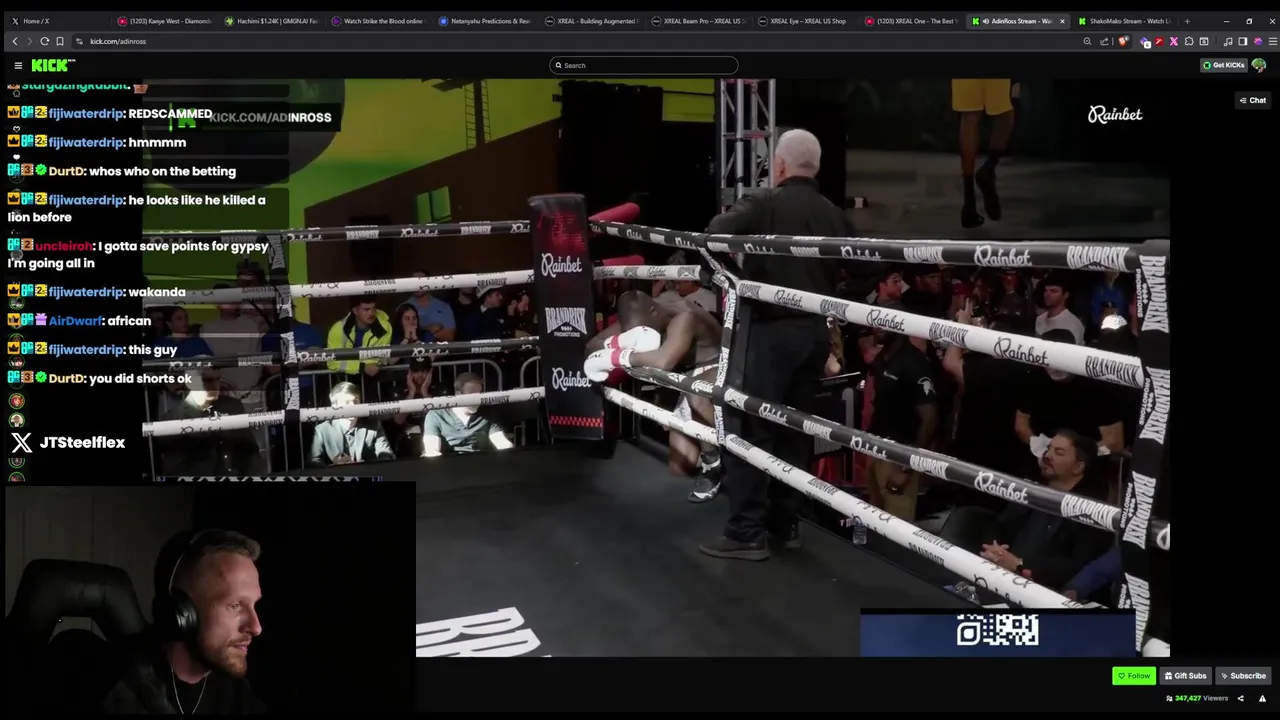Click the zoom magnifier in the address bar
The image size is (1280, 720).
tap(1087, 41)
